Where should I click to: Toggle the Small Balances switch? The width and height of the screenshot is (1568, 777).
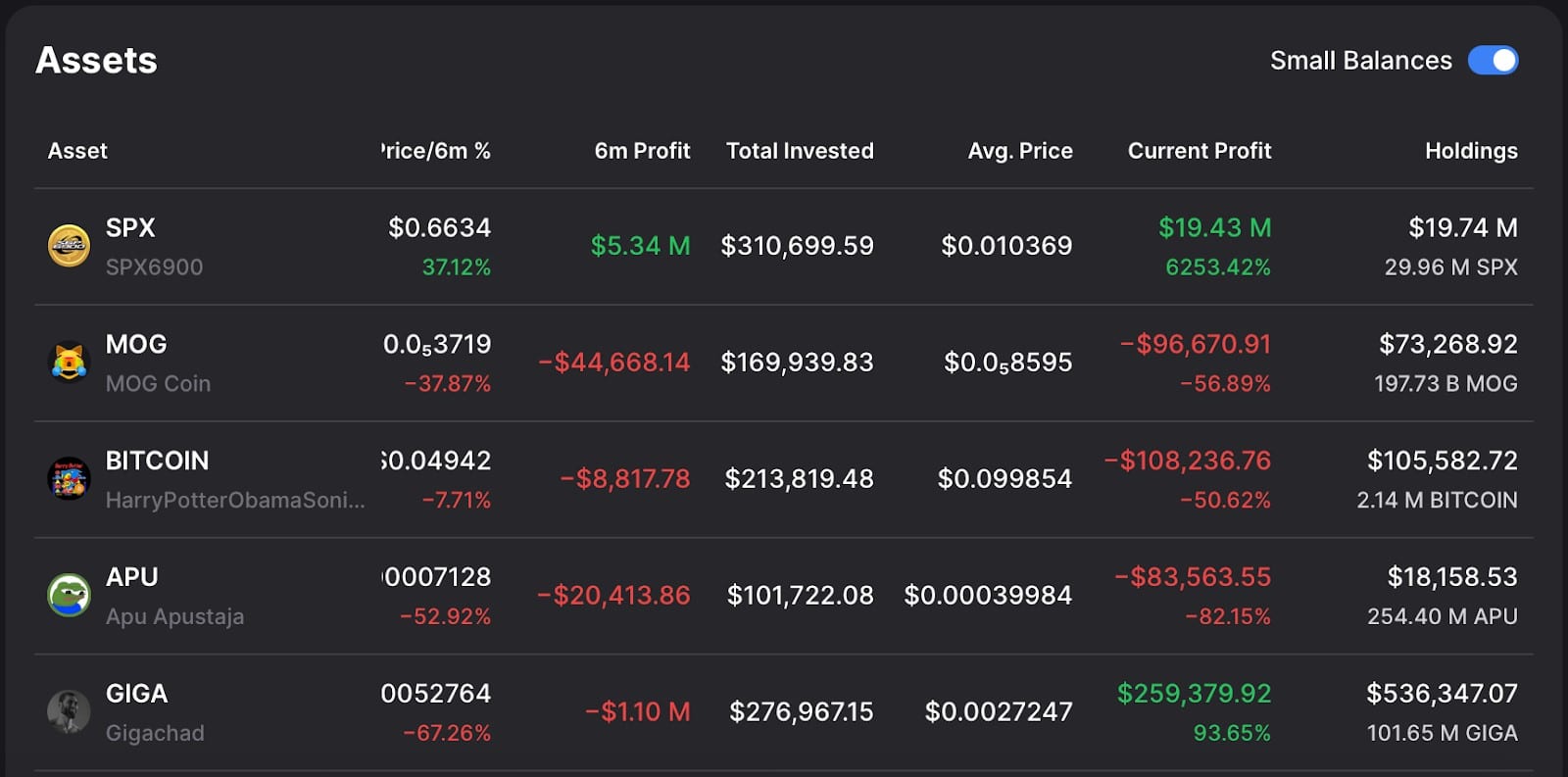tap(1493, 61)
